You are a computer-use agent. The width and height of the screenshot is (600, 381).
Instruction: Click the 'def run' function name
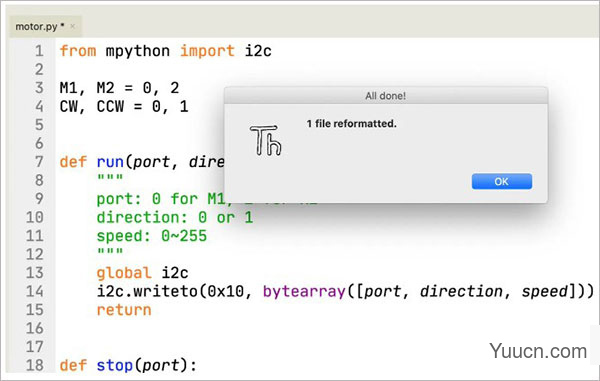point(110,162)
